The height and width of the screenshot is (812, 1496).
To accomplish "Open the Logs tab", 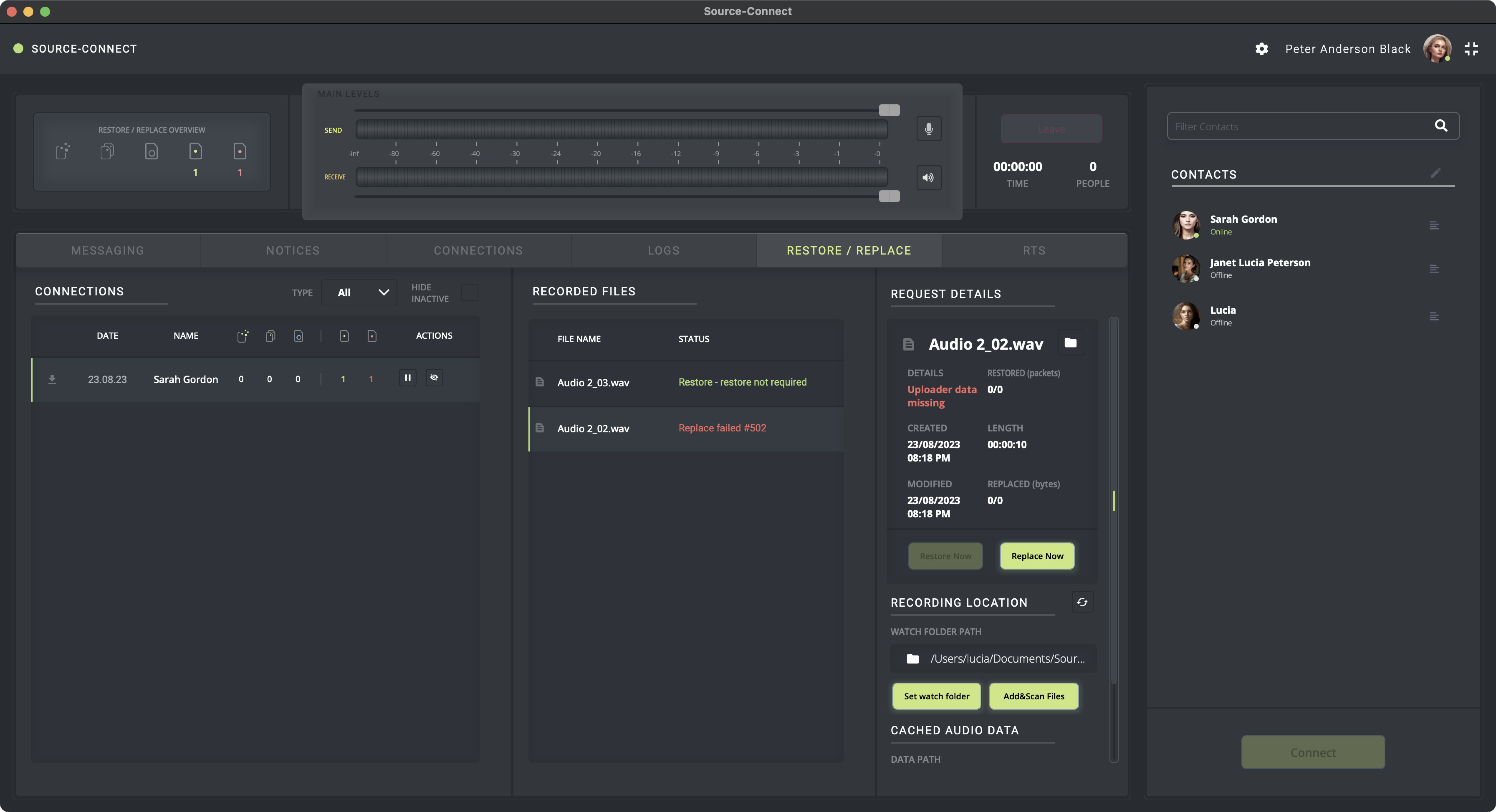I will (663, 250).
